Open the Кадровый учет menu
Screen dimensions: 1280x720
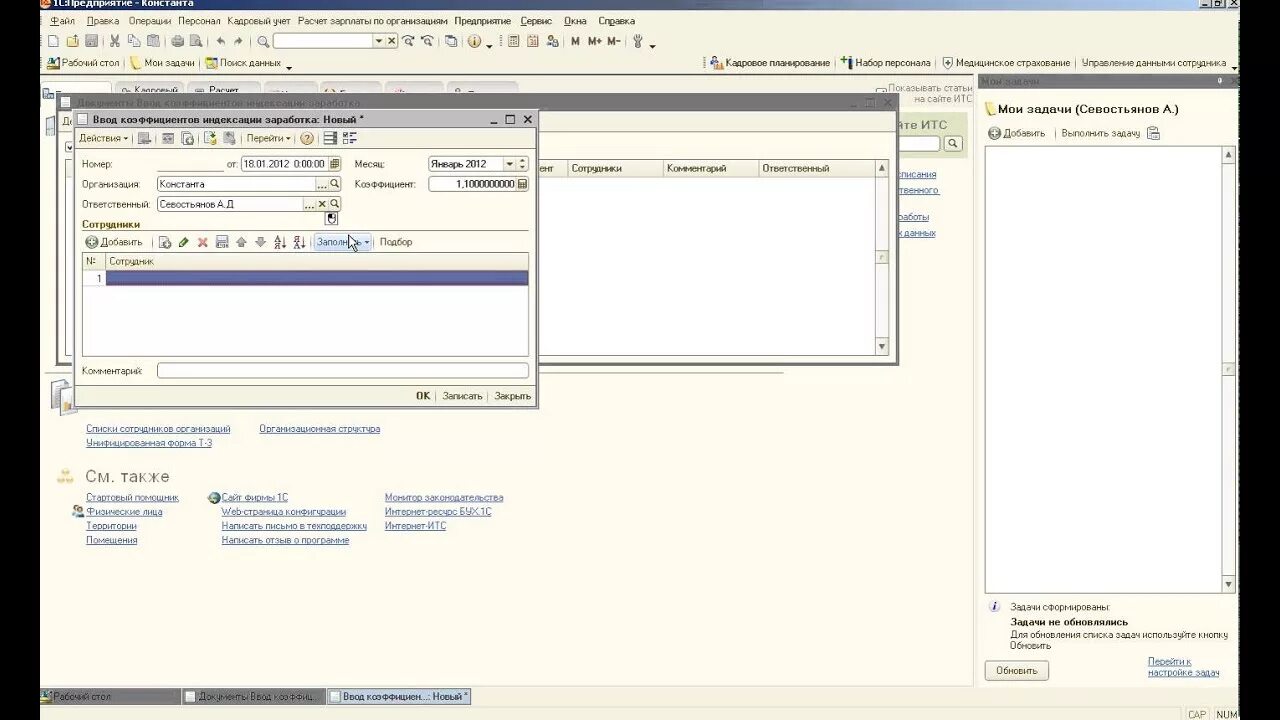tap(259, 21)
